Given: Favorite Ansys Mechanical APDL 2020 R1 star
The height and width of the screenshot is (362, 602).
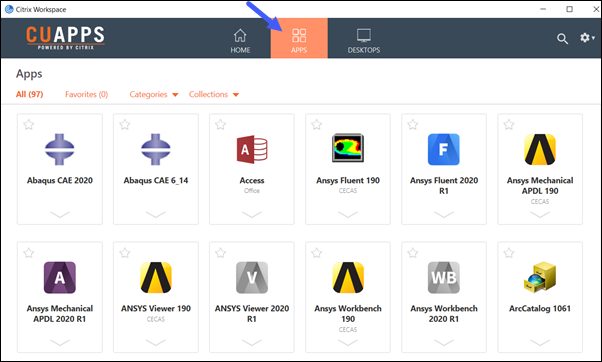Looking at the screenshot, I should tap(28, 253).
